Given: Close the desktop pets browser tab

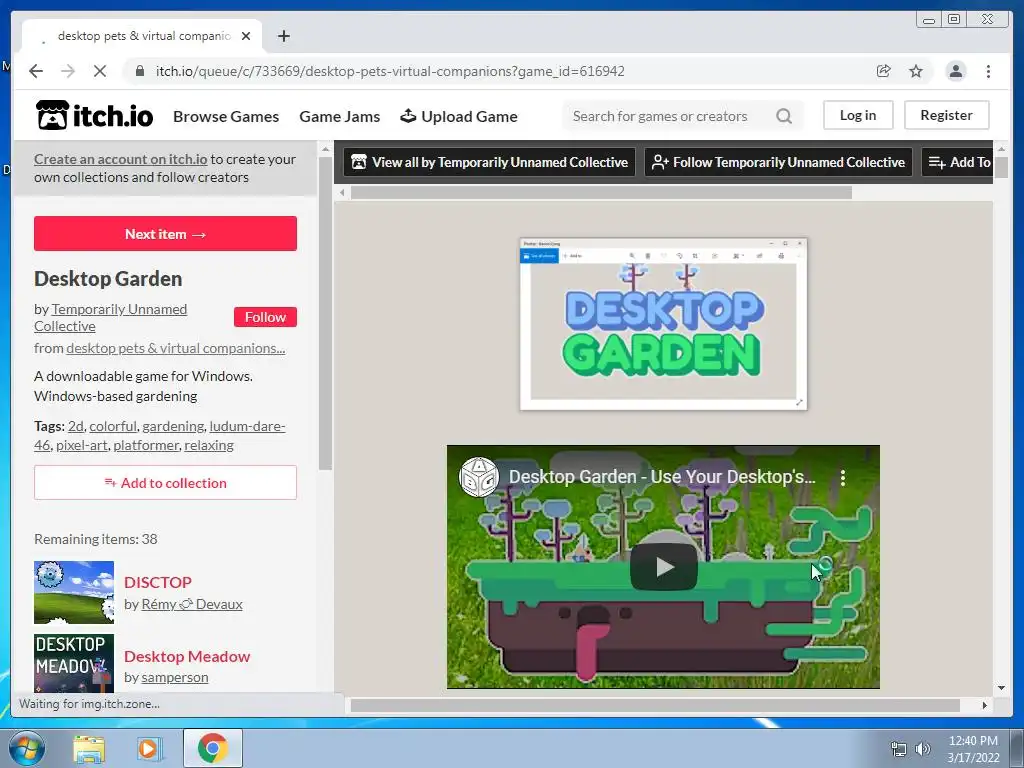Looking at the screenshot, I should click(x=246, y=36).
